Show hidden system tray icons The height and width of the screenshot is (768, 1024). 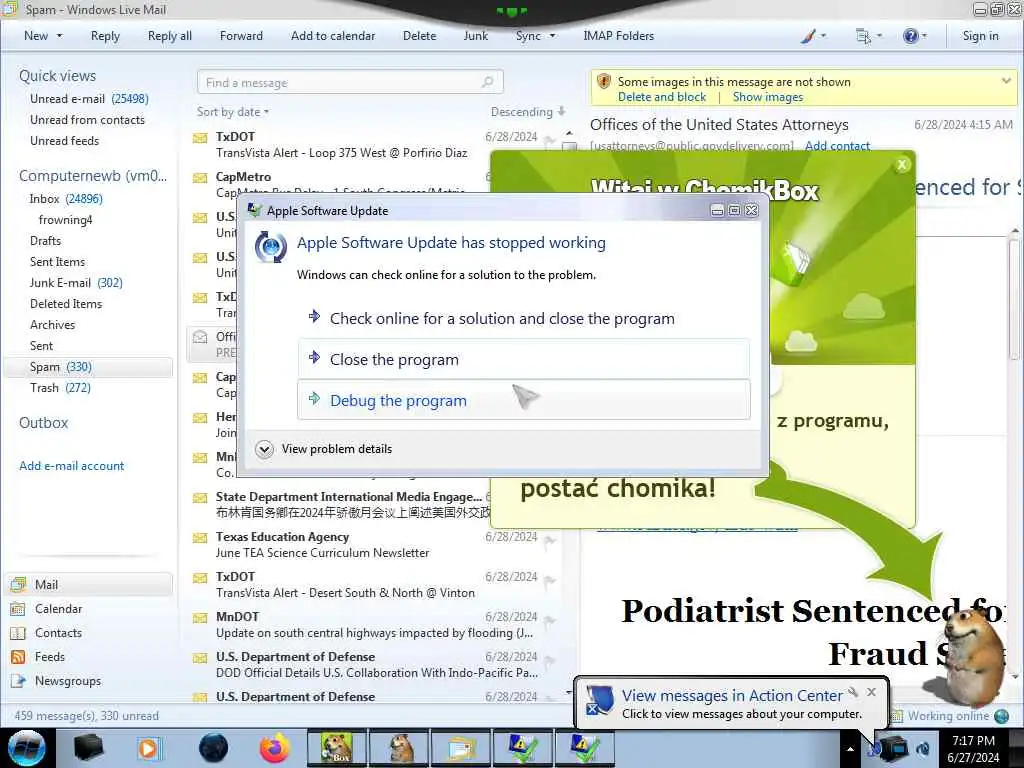click(850, 749)
